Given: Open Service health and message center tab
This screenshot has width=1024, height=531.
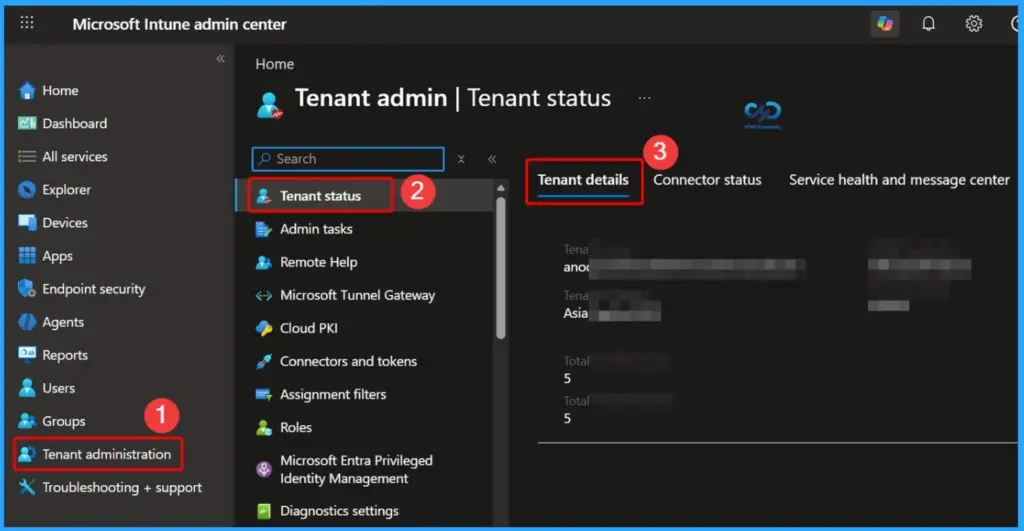Looking at the screenshot, I should click(899, 180).
